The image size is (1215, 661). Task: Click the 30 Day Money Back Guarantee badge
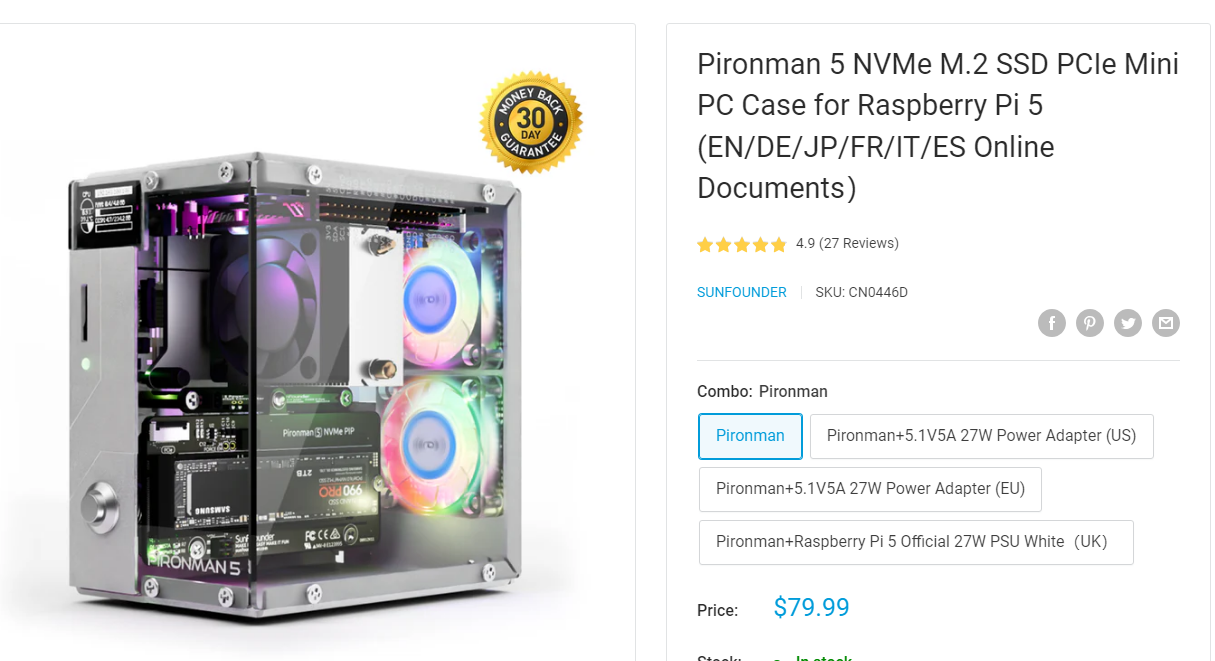[x=531, y=122]
